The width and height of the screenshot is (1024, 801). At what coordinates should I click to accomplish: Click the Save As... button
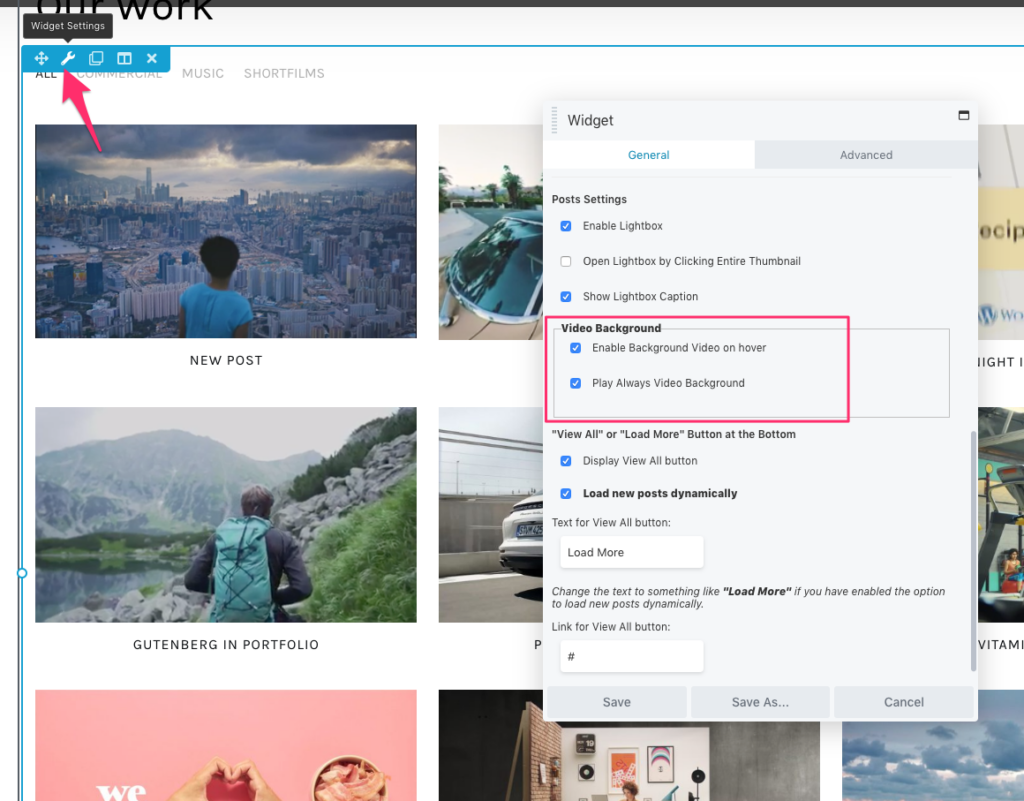(760, 702)
